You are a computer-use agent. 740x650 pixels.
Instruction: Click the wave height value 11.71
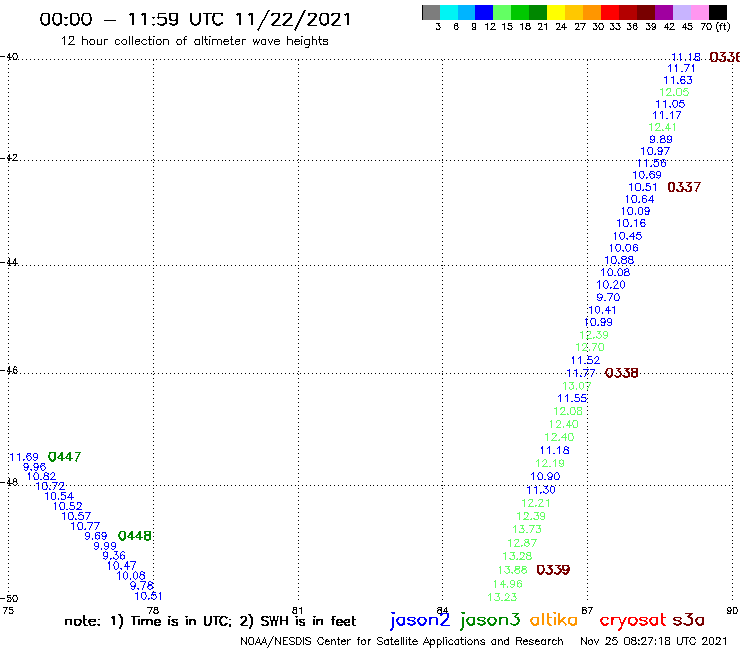tap(681, 68)
